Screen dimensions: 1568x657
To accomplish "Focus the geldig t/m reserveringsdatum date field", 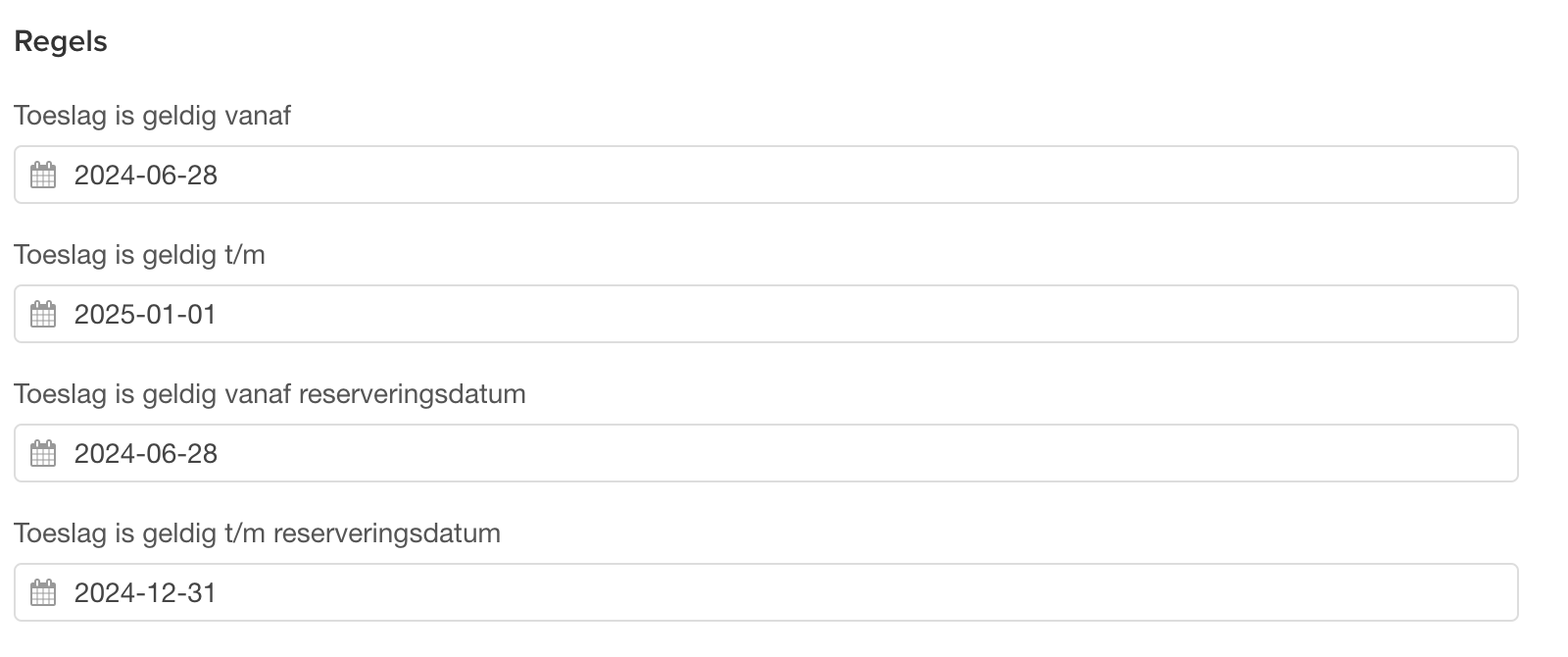I will [x=766, y=593].
